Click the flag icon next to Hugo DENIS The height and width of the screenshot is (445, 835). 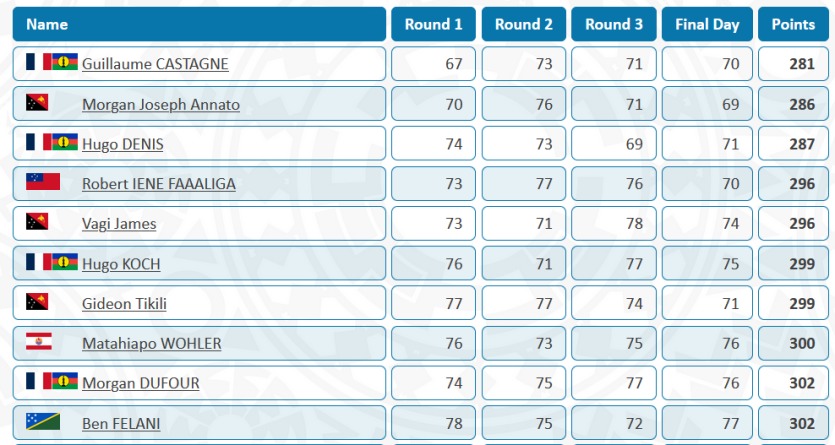[52, 142]
